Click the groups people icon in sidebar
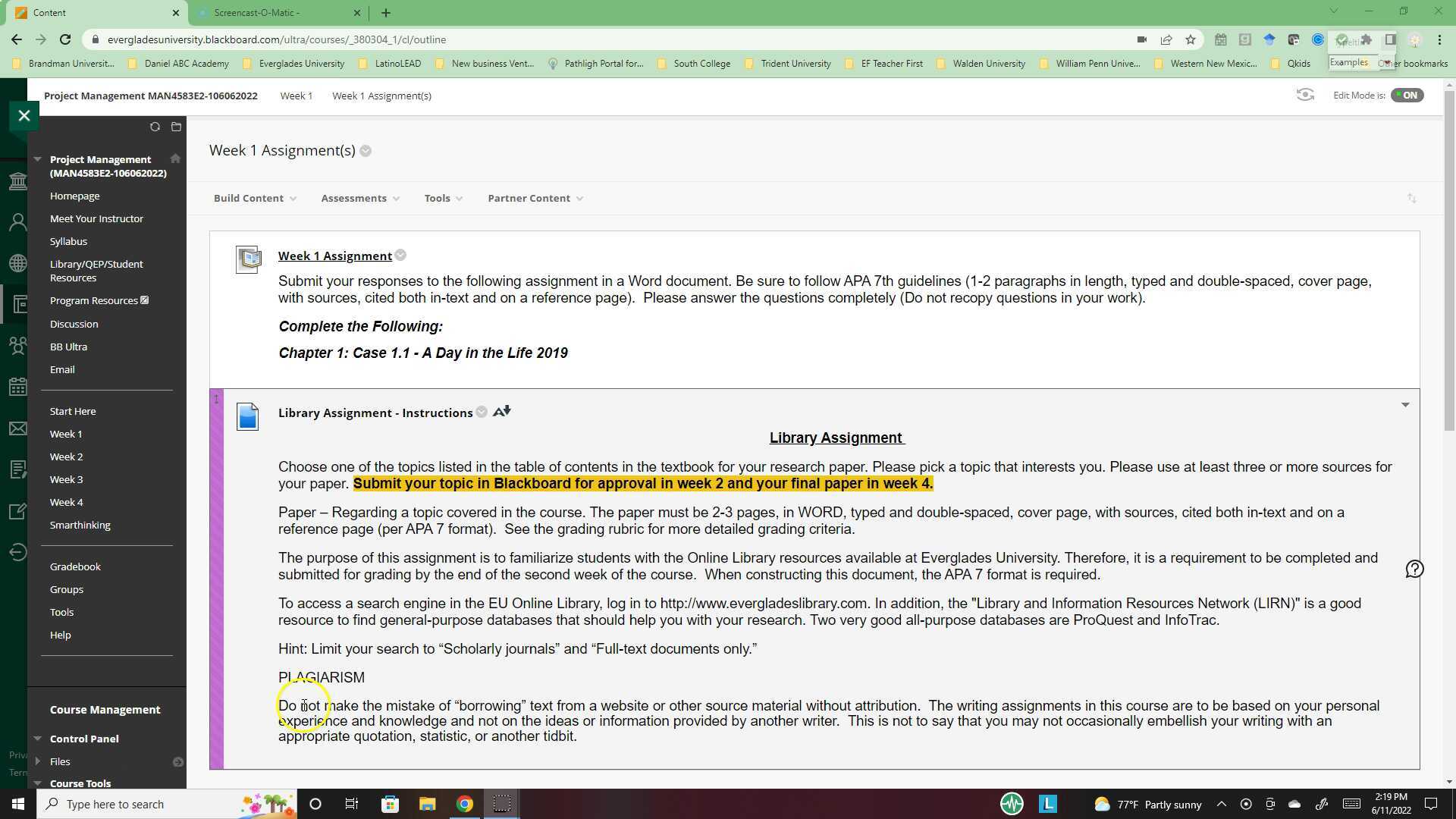The image size is (1456, 819). [x=18, y=345]
